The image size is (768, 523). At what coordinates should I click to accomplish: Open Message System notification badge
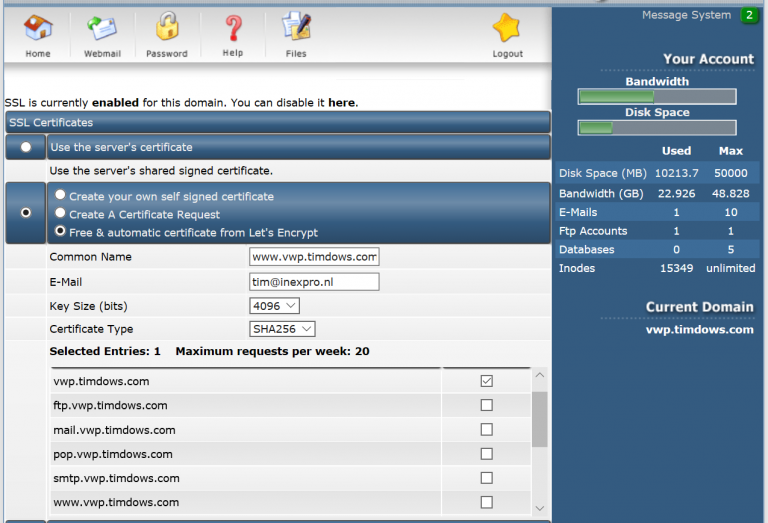(748, 15)
